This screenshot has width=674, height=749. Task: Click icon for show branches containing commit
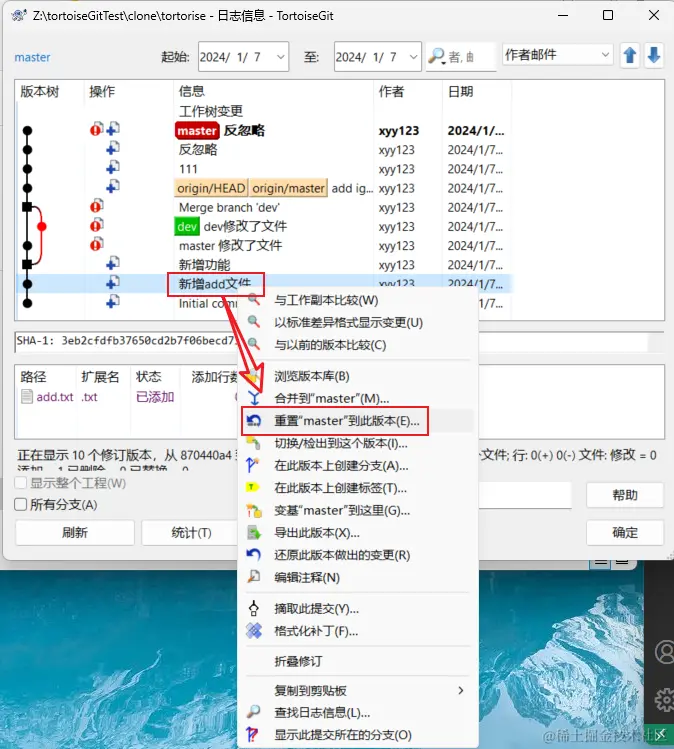(252, 734)
